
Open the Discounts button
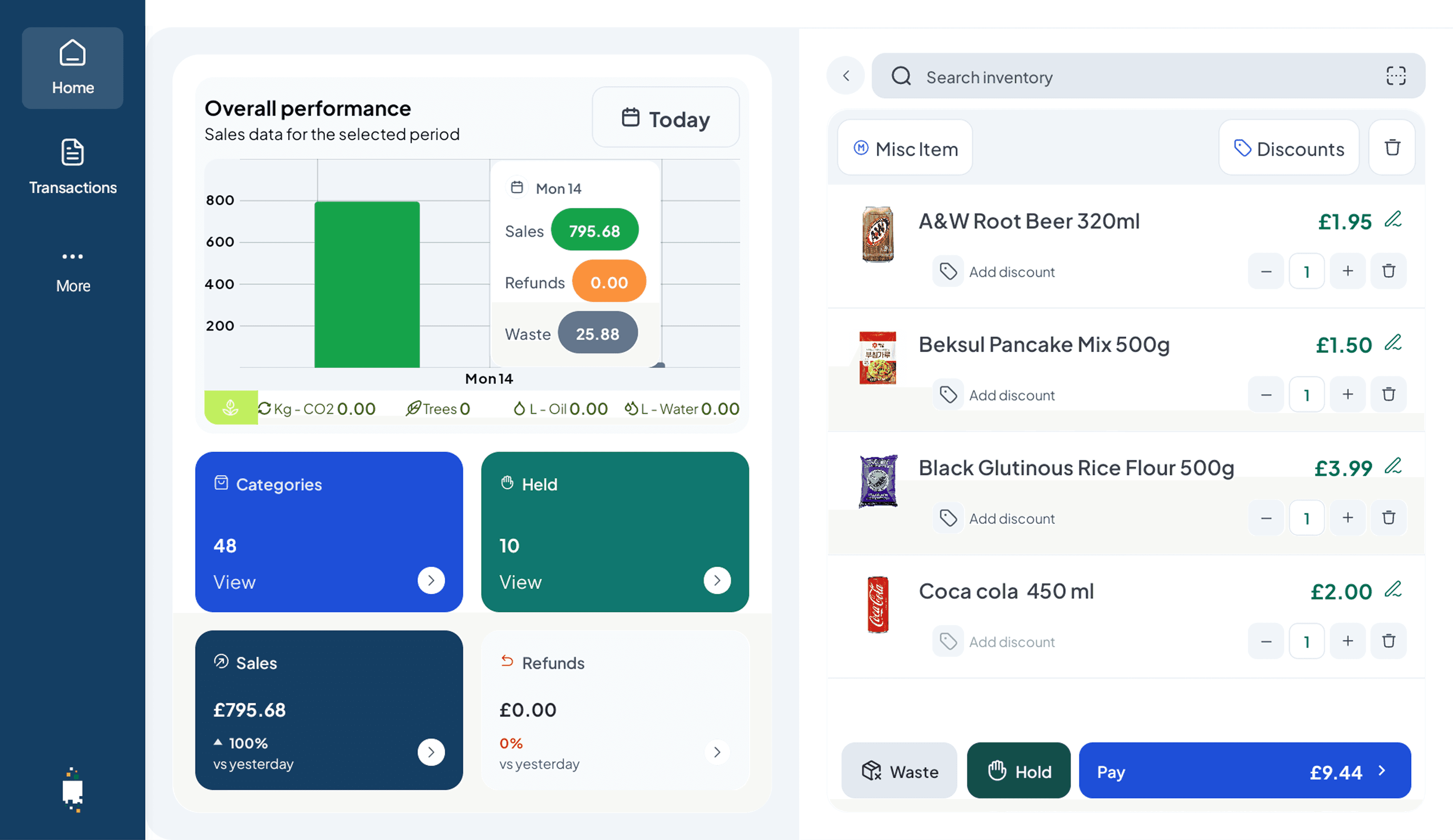pyautogui.click(x=1289, y=148)
